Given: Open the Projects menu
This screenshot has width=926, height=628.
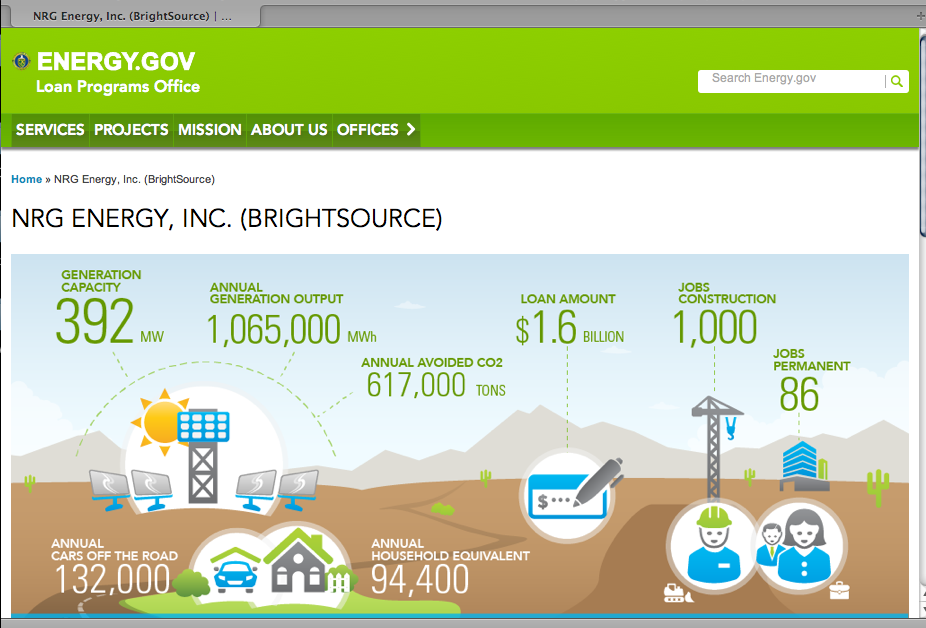Looking at the screenshot, I should [x=131, y=130].
